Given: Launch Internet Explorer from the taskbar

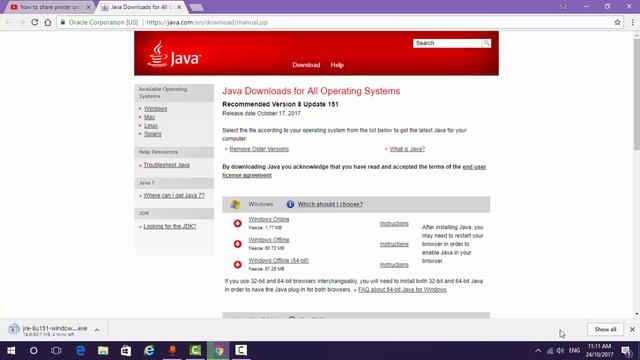Looking at the screenshot, I should click(149, 351).
